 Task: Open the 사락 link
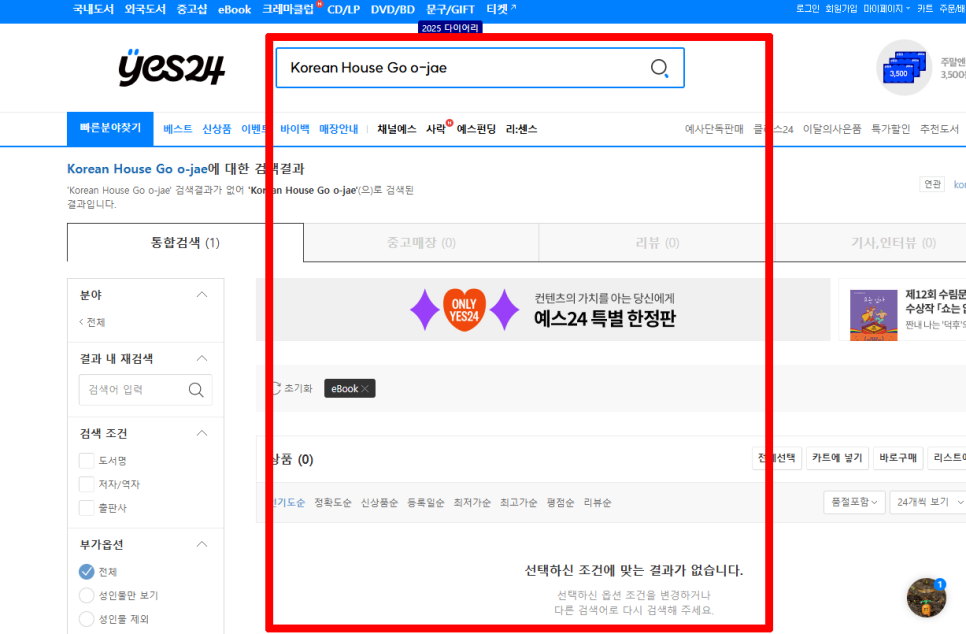point(436,129)
